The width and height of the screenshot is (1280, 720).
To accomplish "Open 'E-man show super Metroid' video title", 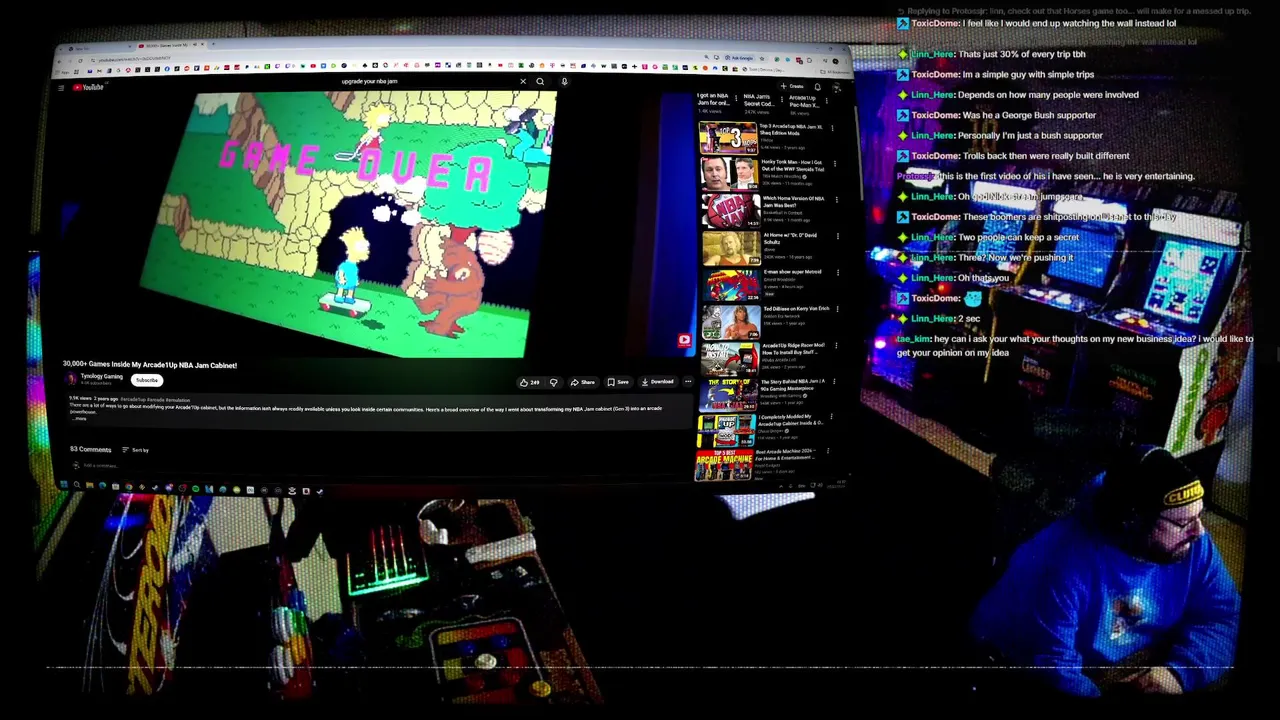I will 790,272.
